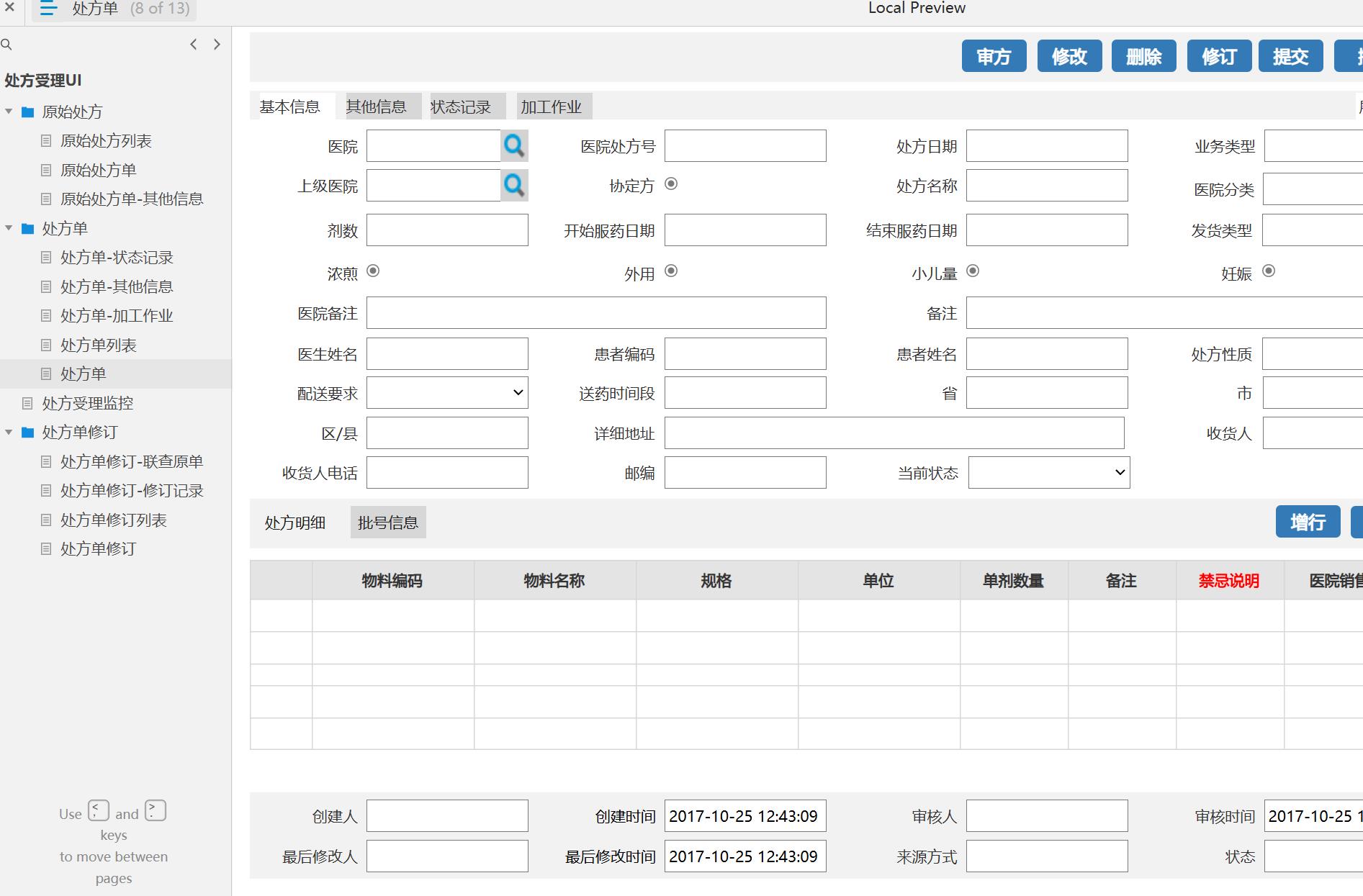Select the 小儿量 radio button
The image size is (1363, 896).
coord(973,271)
